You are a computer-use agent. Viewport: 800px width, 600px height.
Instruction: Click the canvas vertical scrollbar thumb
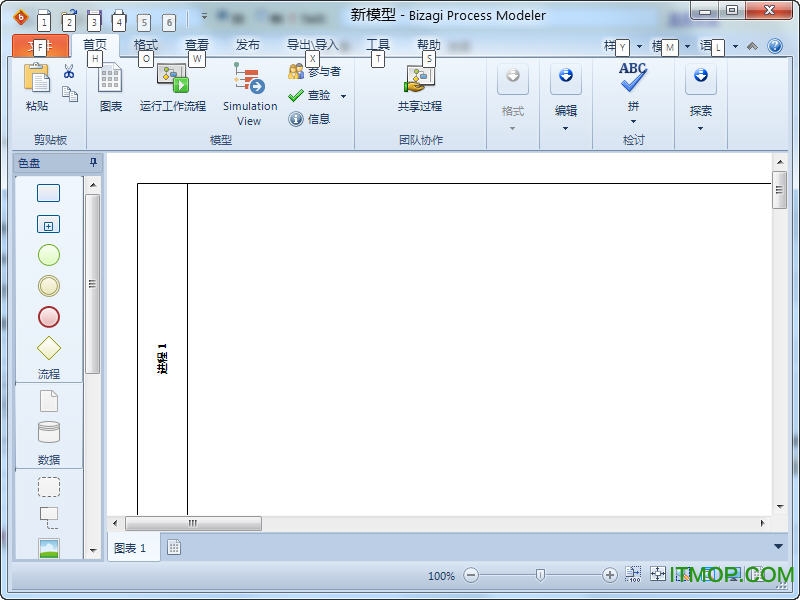click(779, 190)
